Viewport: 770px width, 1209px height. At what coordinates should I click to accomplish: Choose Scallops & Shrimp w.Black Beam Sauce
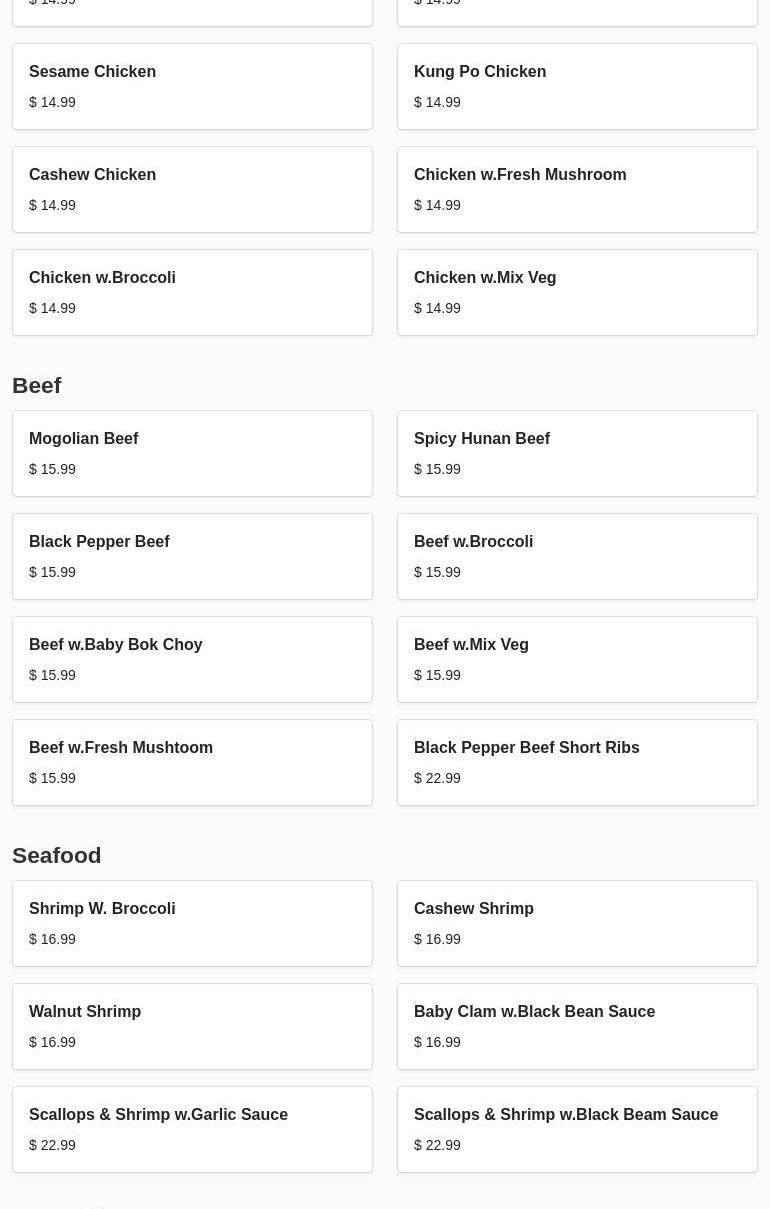(x=577, y=1129)
